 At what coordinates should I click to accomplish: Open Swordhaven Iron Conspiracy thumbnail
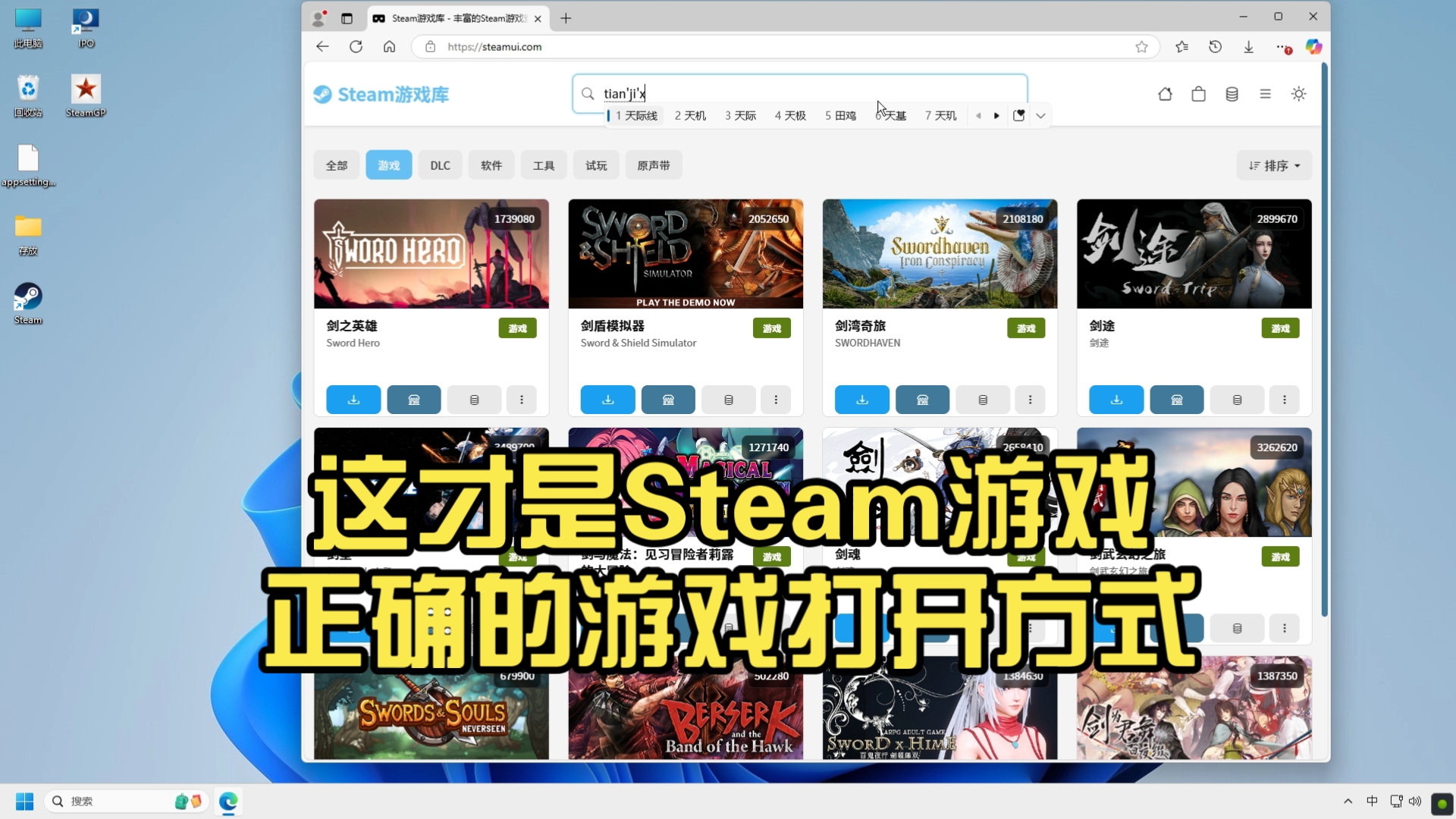pyautogui.click(x=940, y=254)
